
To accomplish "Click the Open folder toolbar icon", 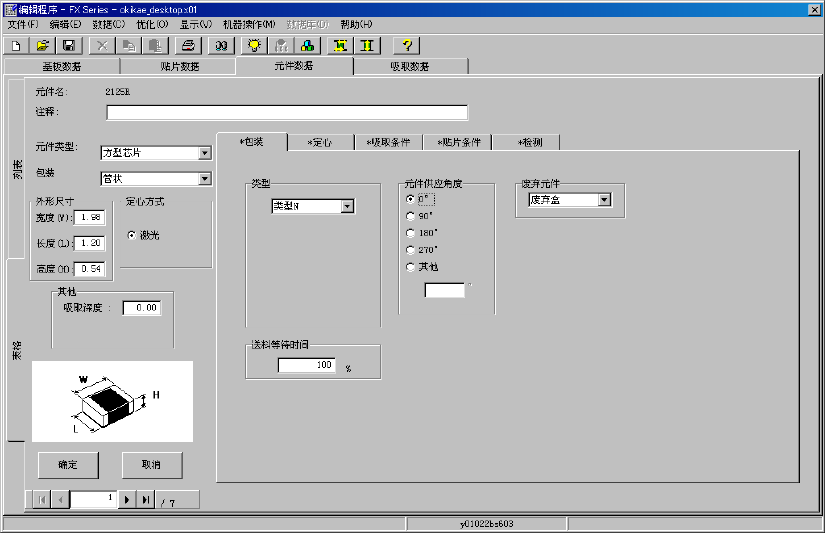I will (x=43, y=46).
